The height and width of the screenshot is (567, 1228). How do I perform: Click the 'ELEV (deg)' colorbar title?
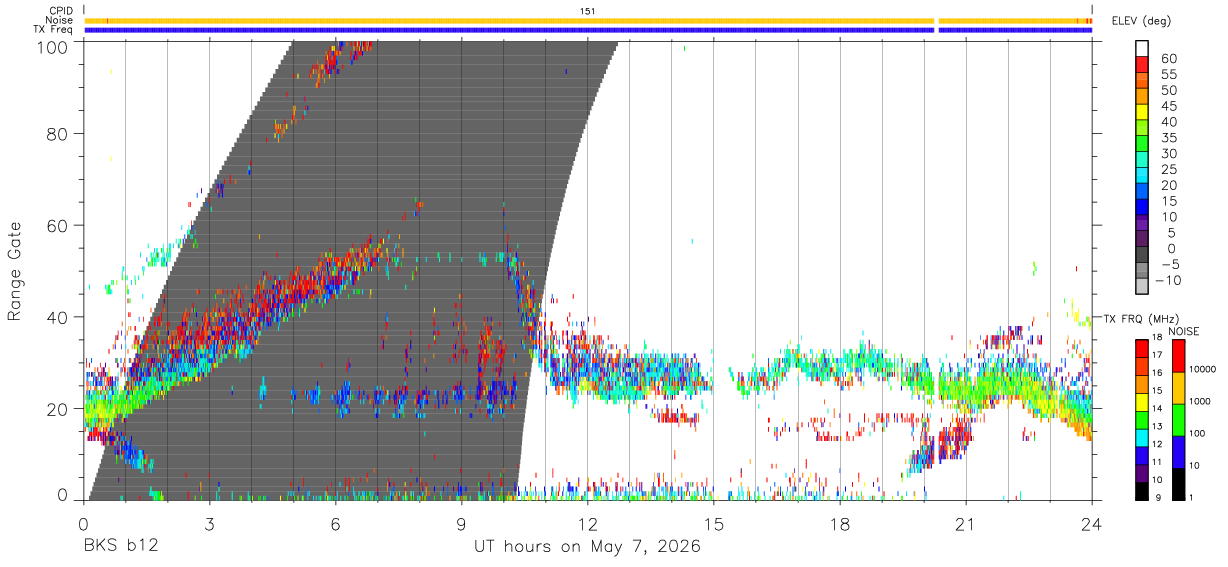click(1142, 20)
